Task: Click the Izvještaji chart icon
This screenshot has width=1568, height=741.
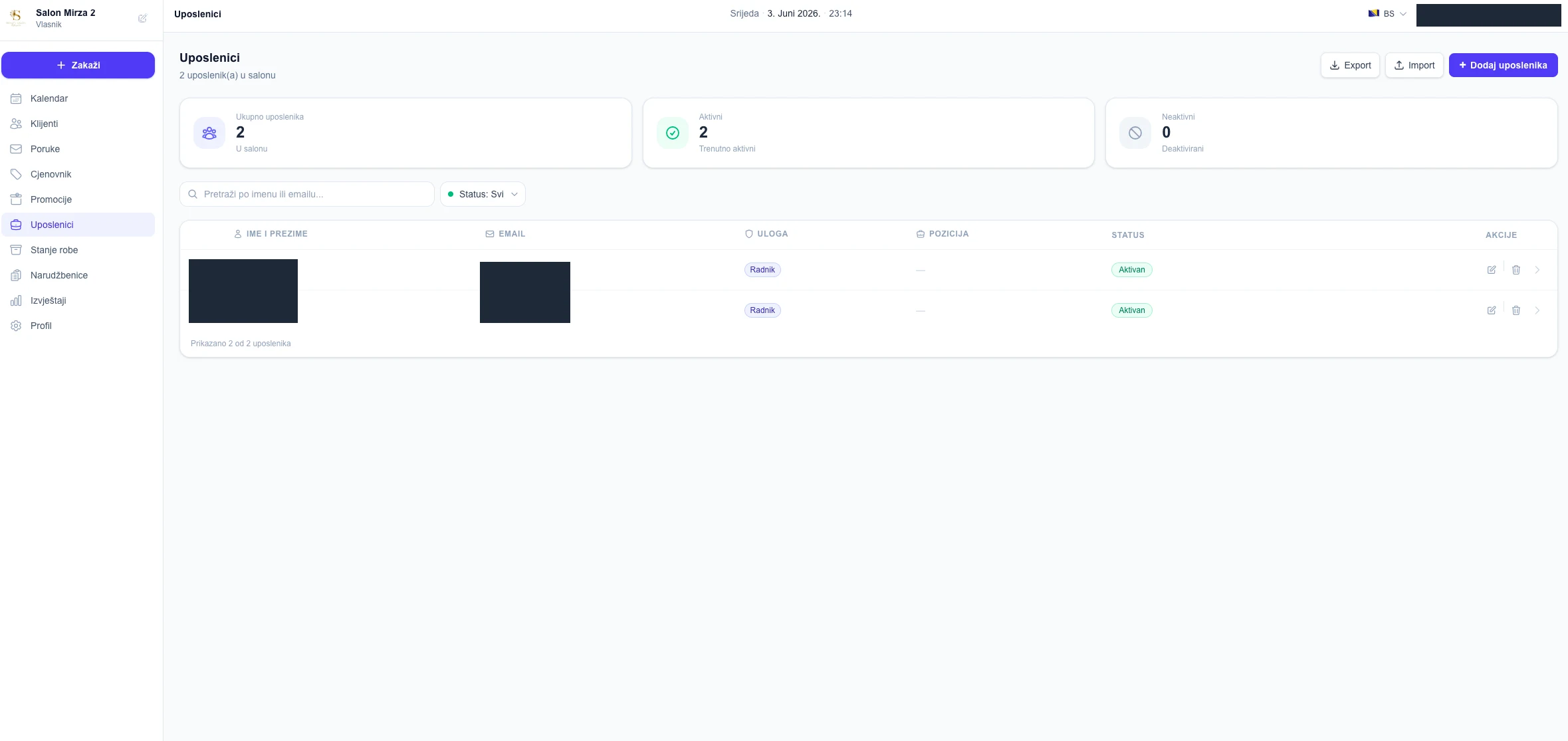Action: coord(16,300)
